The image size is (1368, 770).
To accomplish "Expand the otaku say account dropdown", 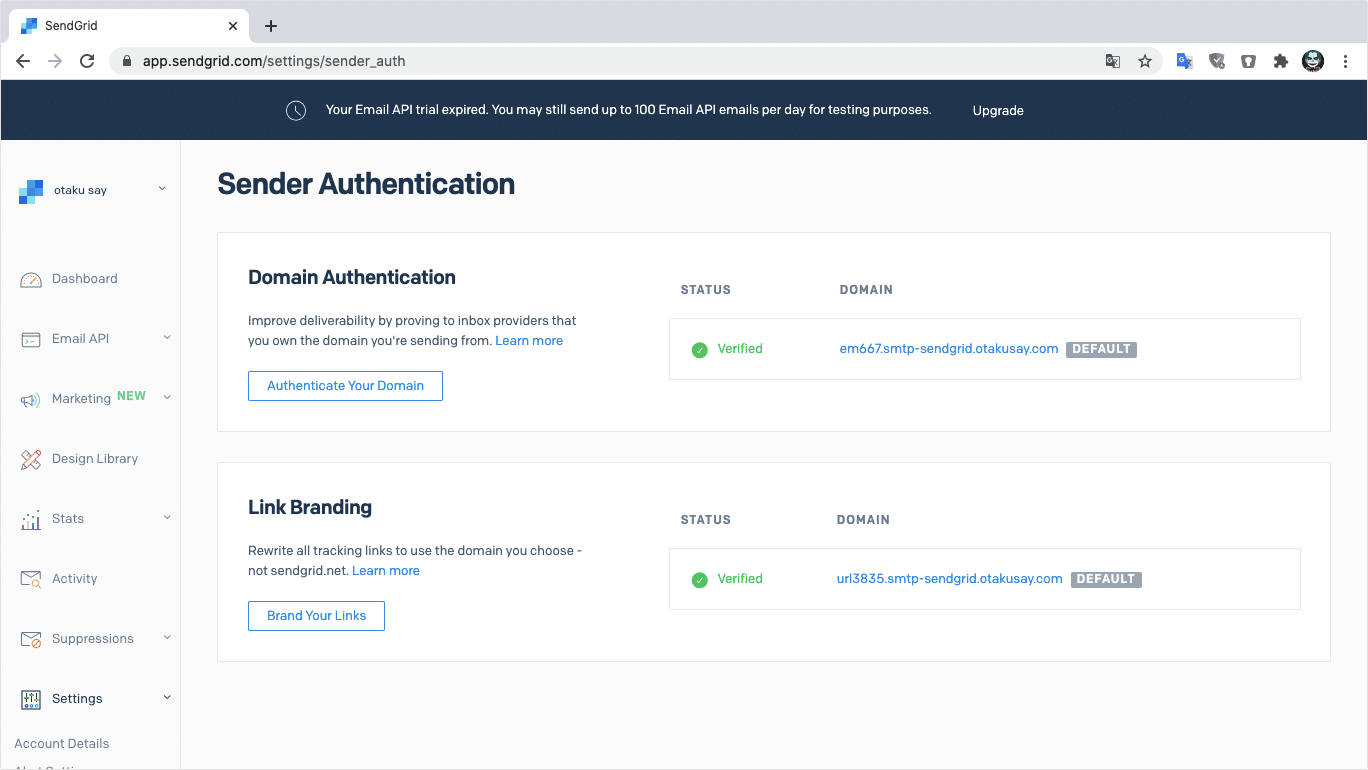I will (162, 189).
